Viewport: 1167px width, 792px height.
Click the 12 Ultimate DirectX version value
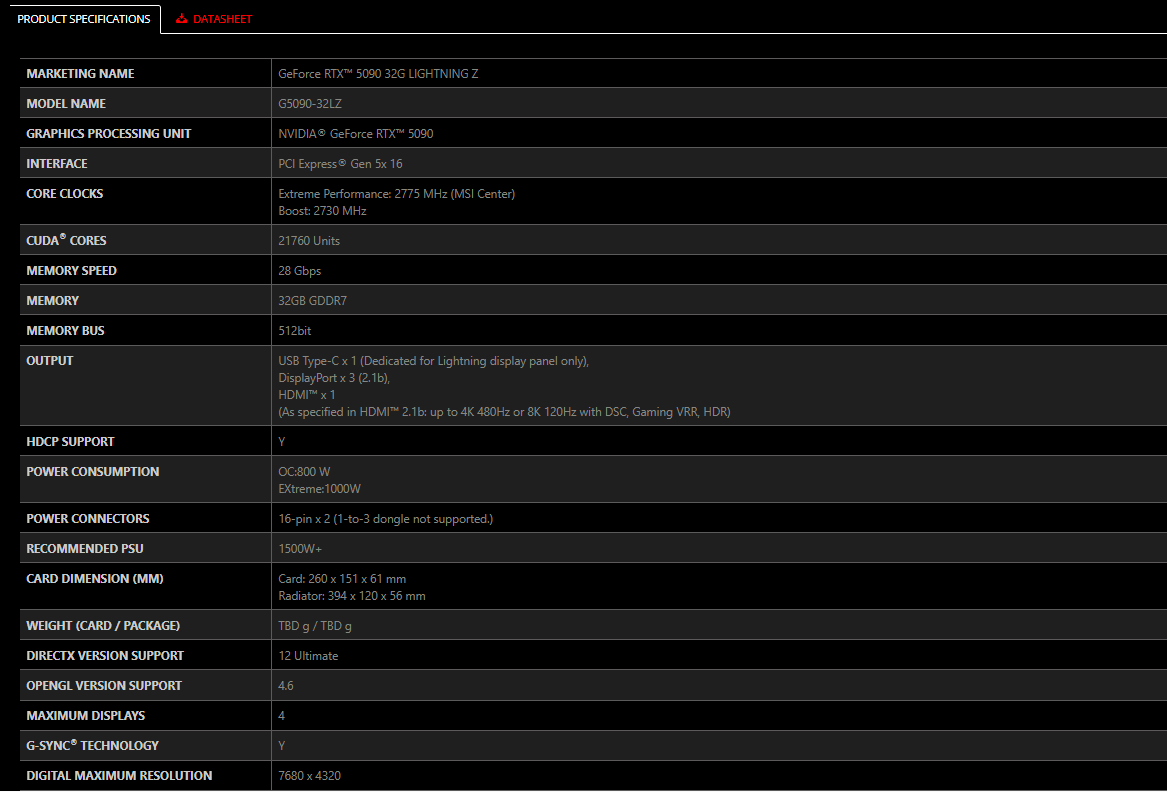(x=308, y=656)
